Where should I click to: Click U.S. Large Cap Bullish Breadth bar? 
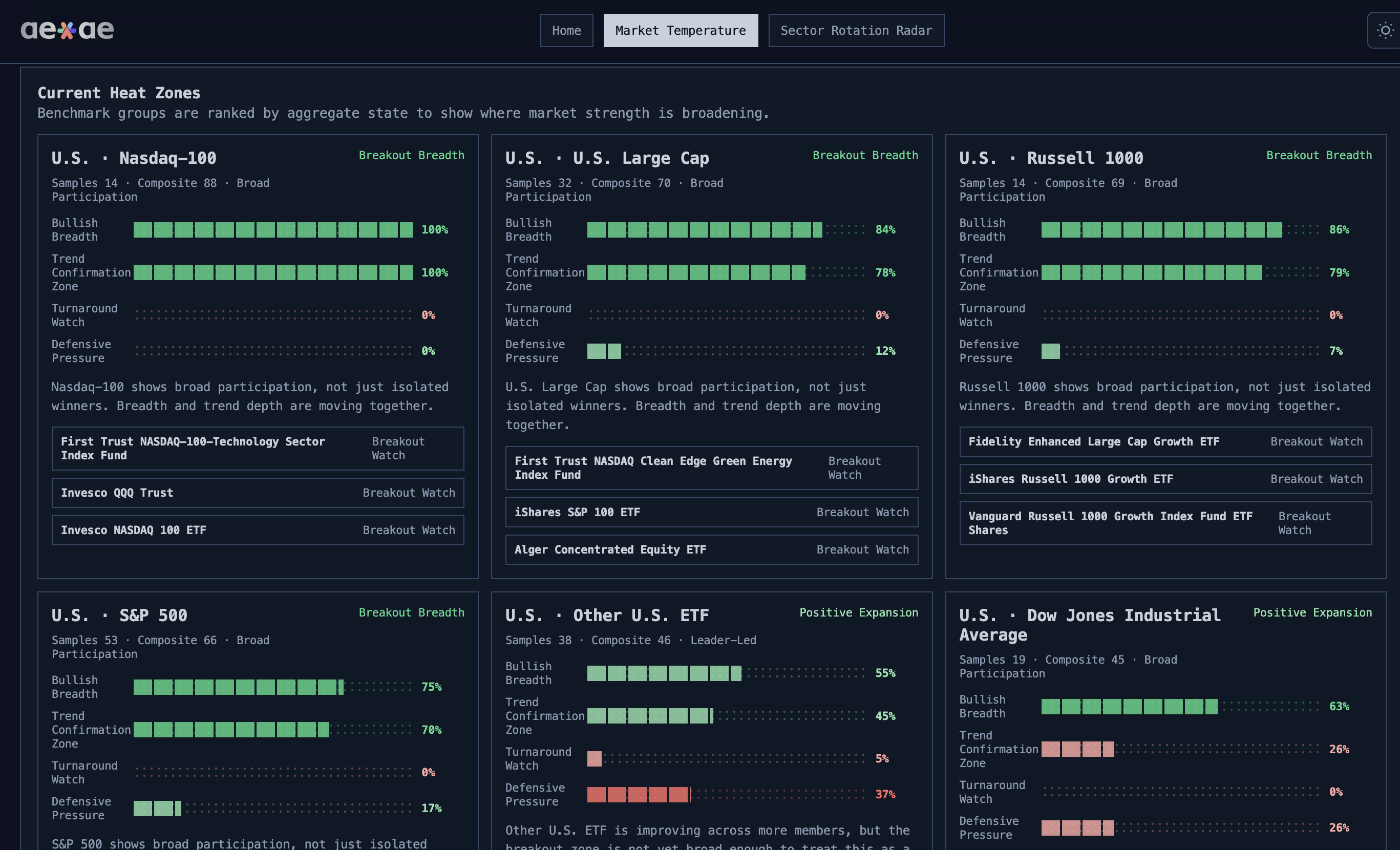(727, 229)
